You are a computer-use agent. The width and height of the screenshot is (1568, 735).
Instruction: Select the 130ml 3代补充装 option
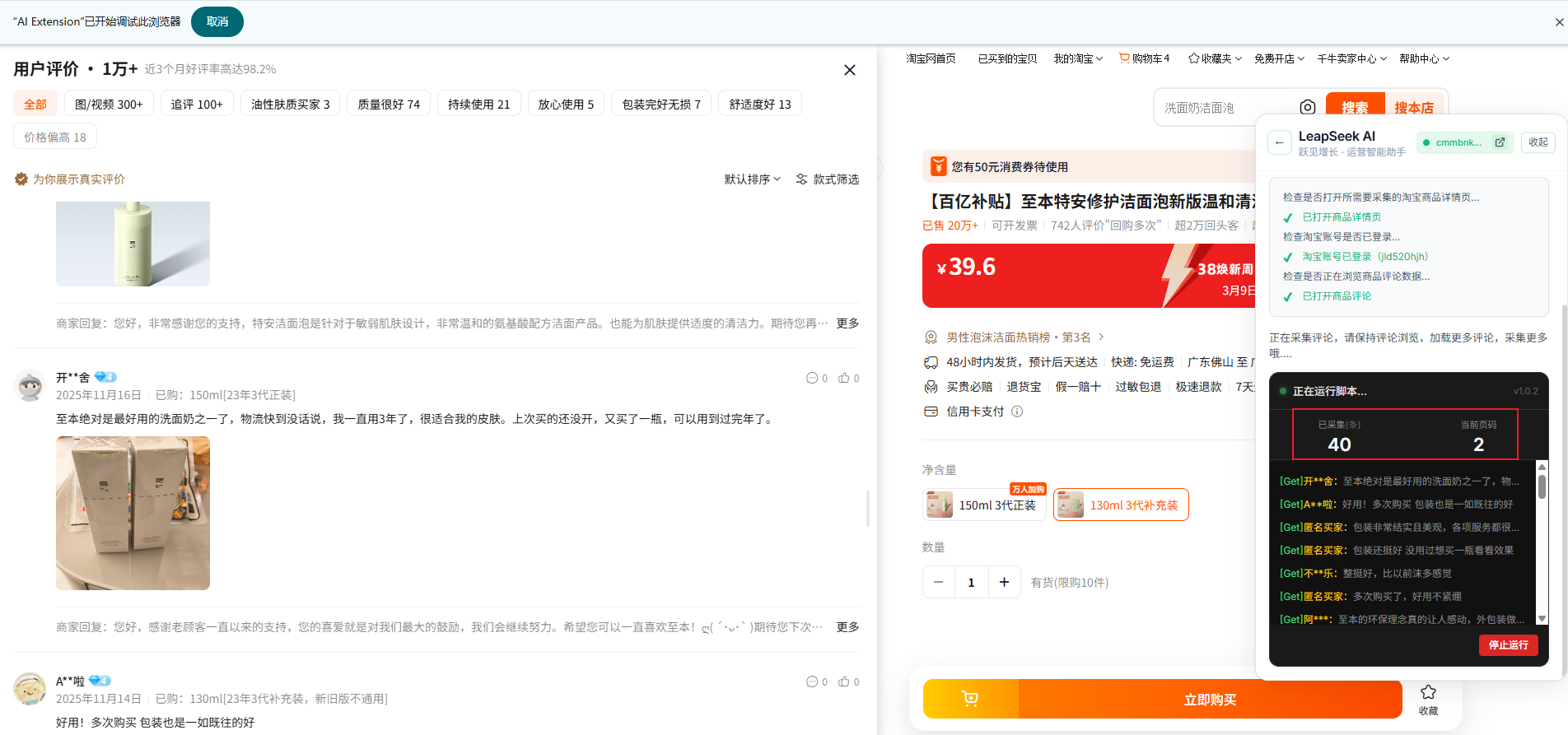coord(1121,505)
